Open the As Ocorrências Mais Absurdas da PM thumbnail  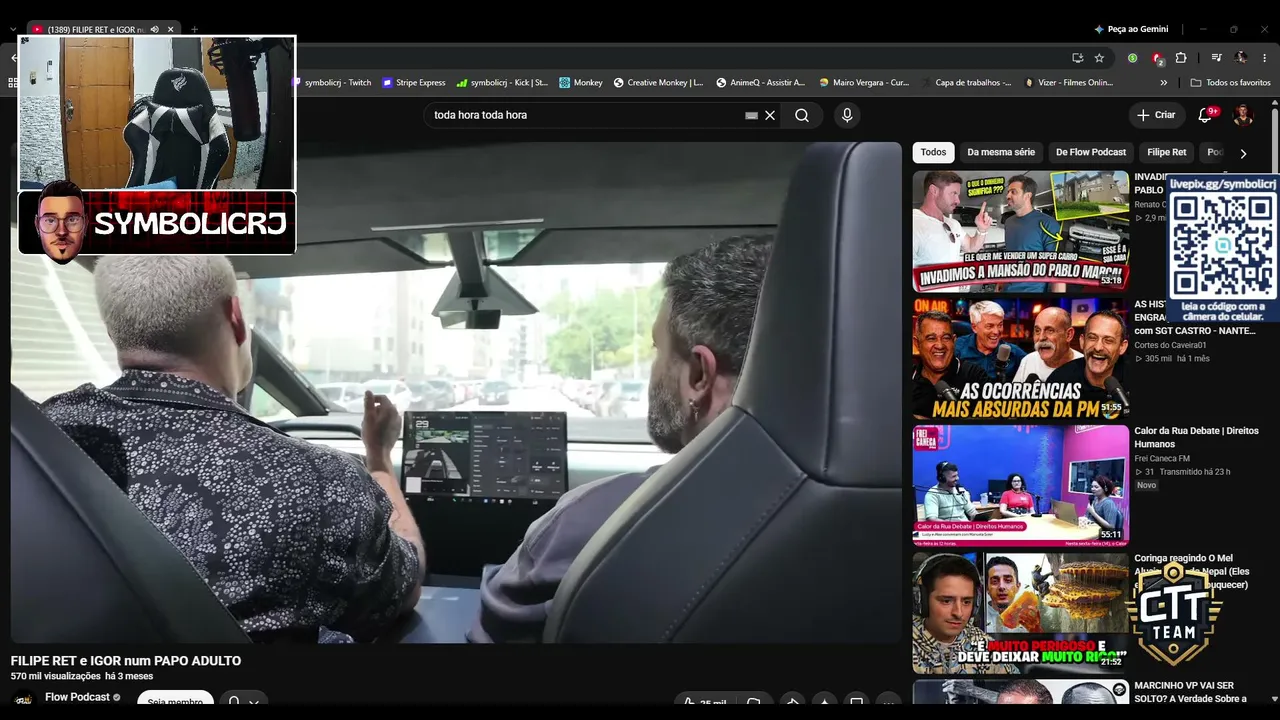point(1021,358)
